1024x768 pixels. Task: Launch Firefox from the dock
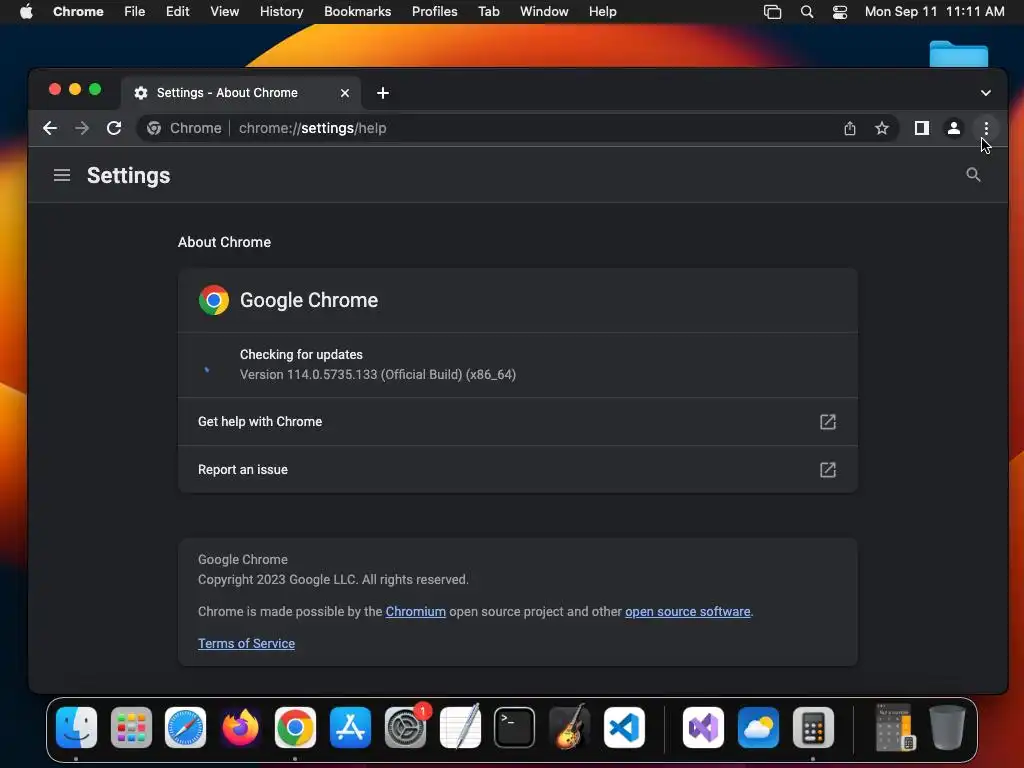click(240, 728)
